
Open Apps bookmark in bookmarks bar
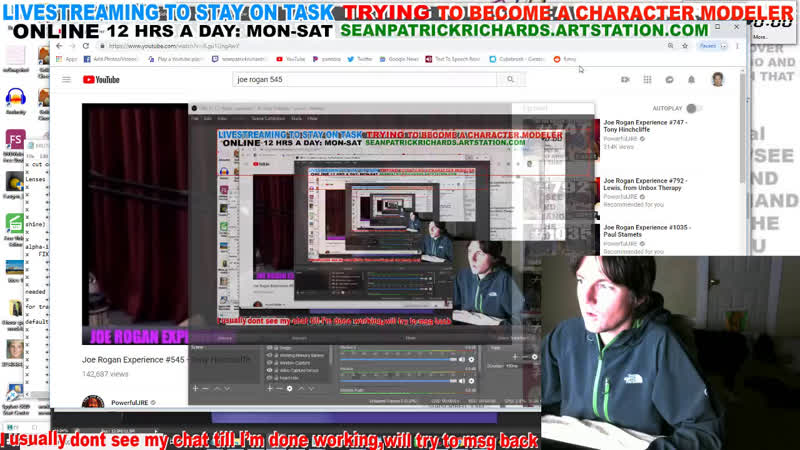tap(67, 59)
